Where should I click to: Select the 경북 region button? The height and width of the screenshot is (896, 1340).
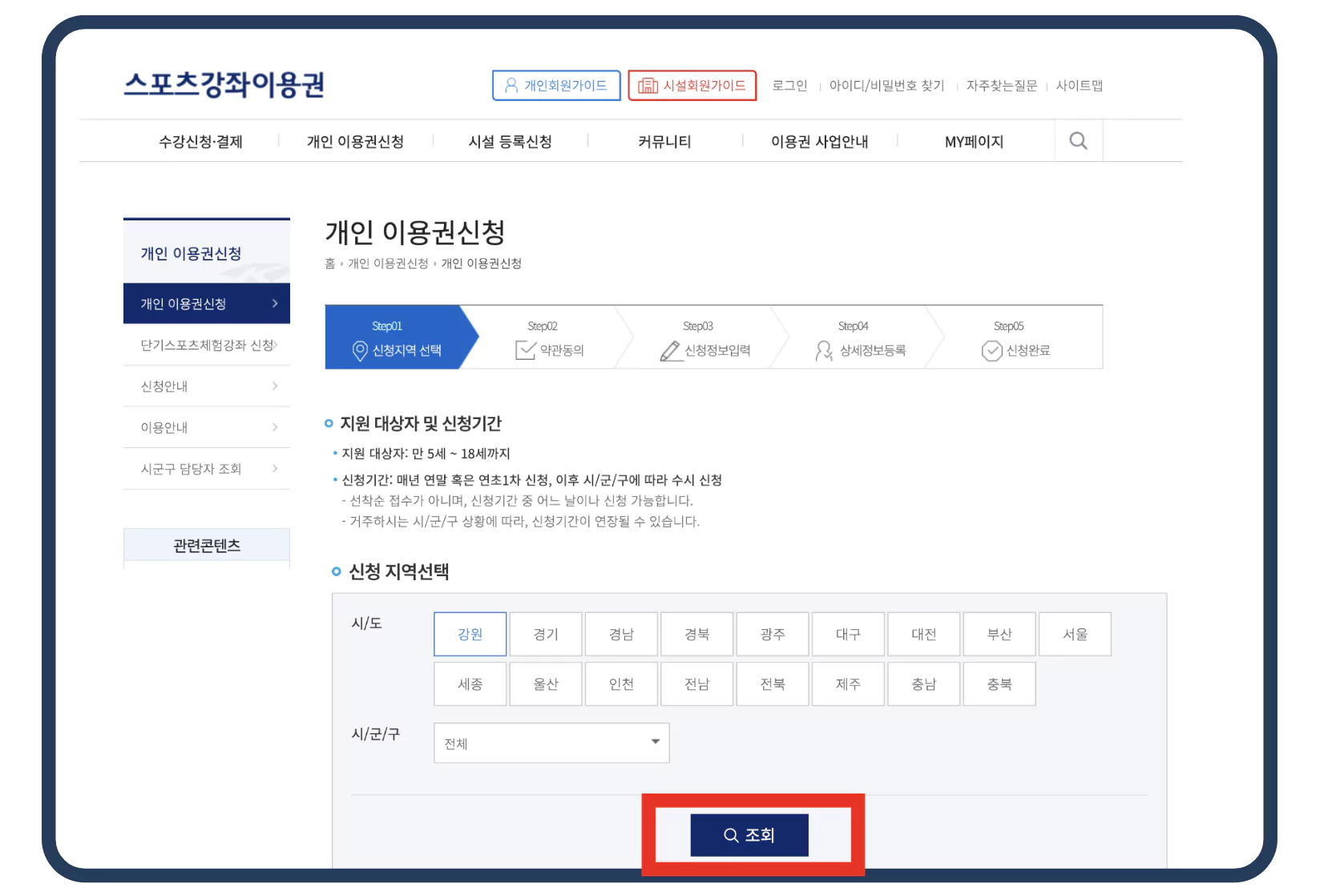[x=697, y=634]
